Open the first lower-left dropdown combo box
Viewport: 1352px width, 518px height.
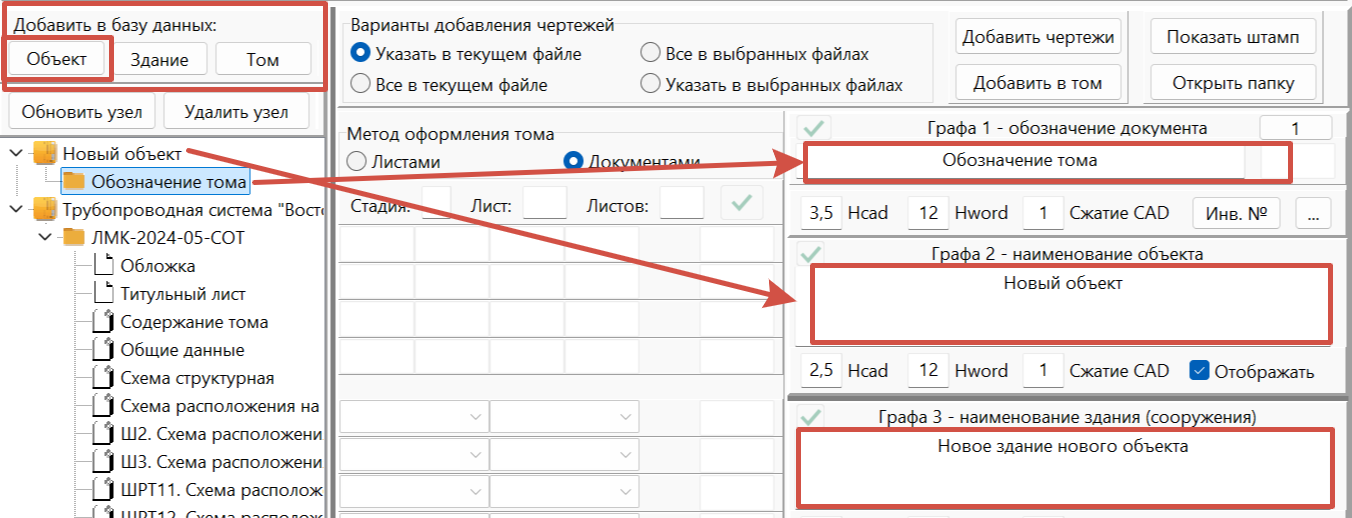point(414,417)
